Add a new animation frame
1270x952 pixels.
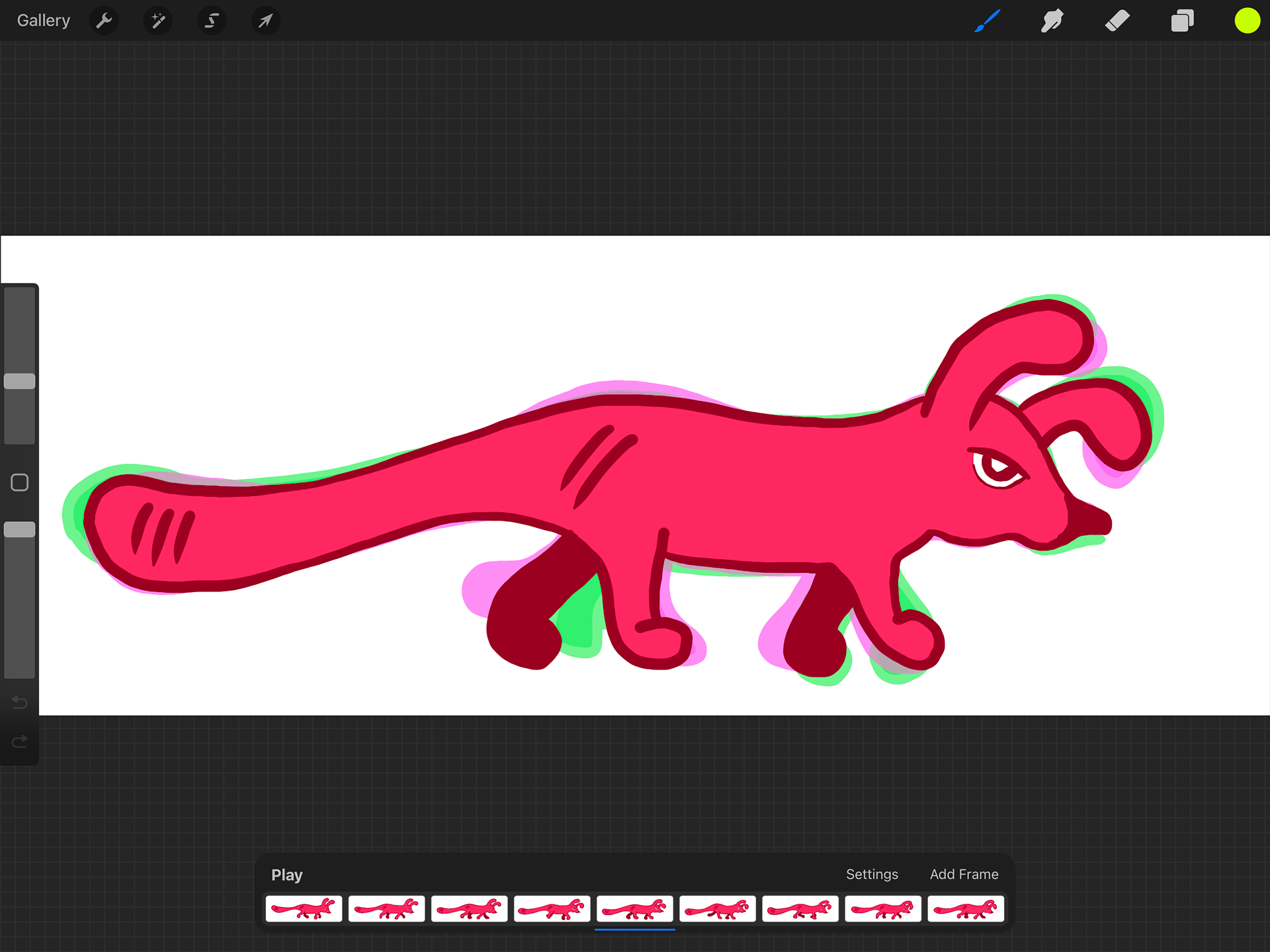(964, 875)
